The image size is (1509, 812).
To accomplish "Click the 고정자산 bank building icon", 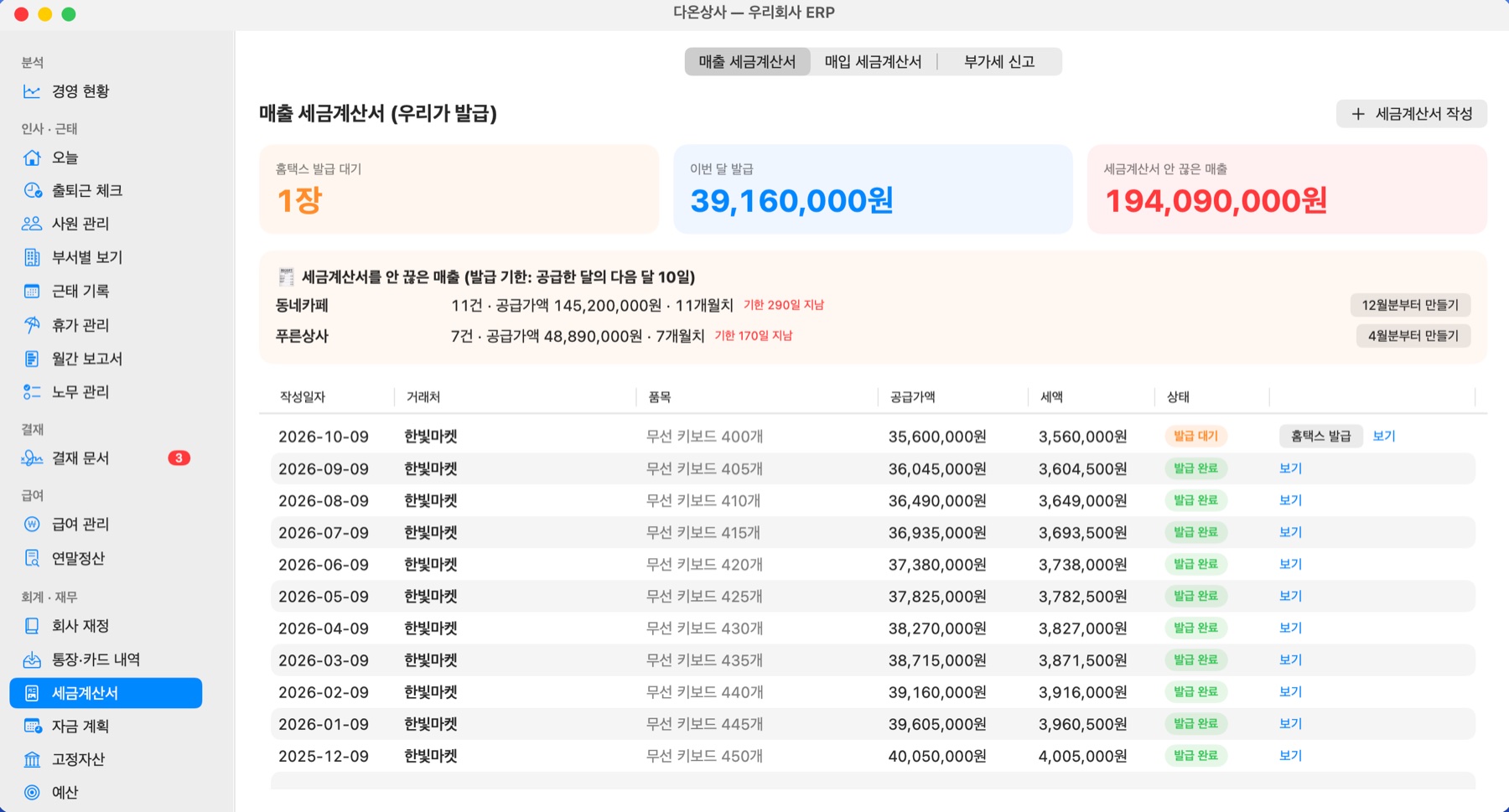I will coord(32,759).
